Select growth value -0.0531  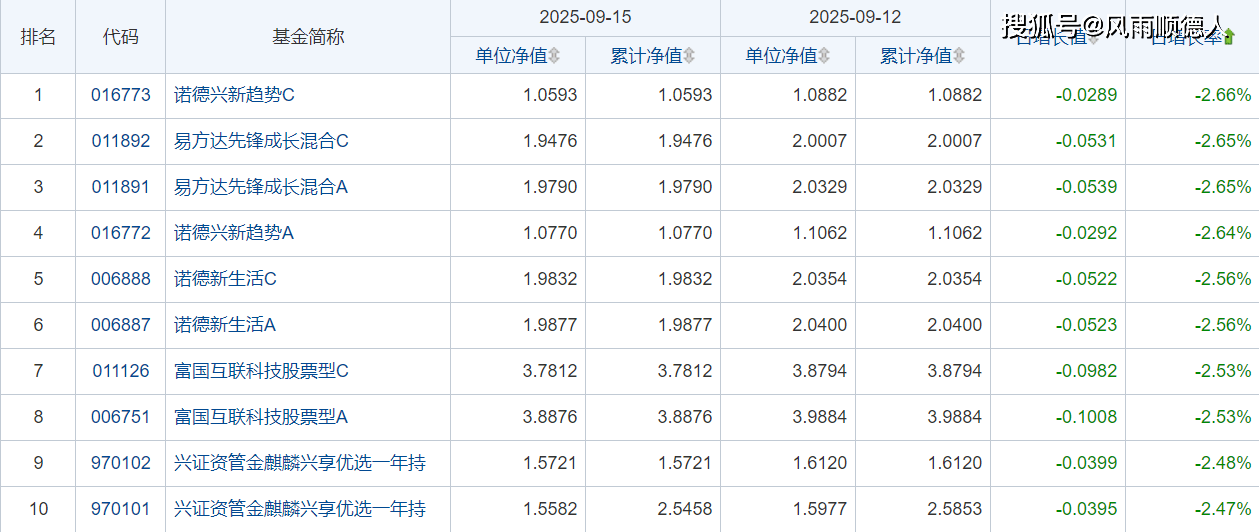1086,141
